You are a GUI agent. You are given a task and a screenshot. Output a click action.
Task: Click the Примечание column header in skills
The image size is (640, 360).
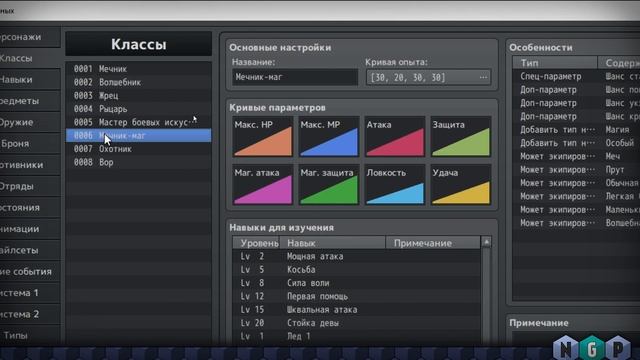433,243
